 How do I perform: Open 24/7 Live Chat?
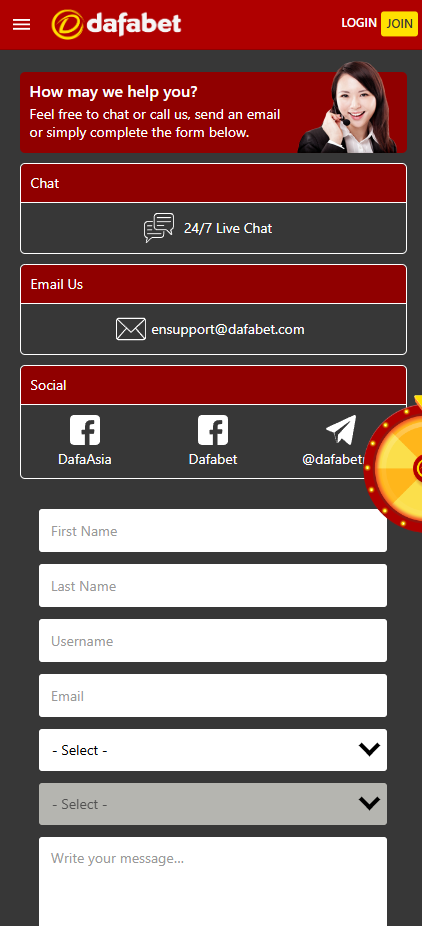click(228, 229)
